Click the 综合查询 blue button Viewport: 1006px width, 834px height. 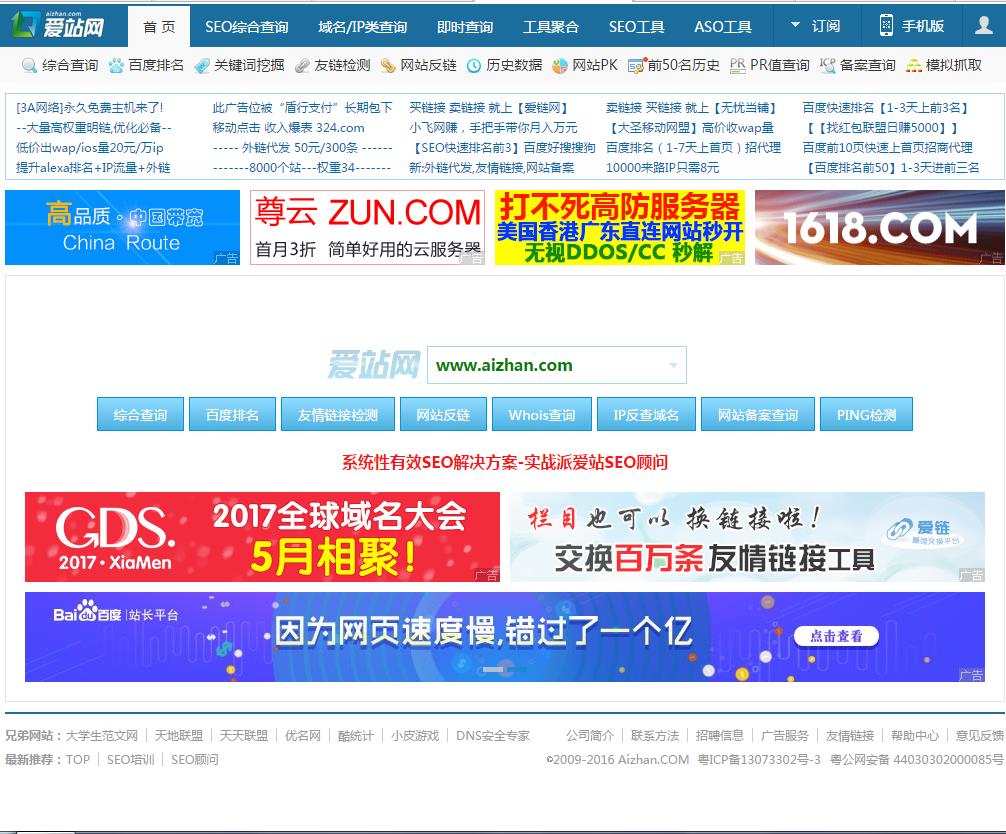click(x=141, y=414)
